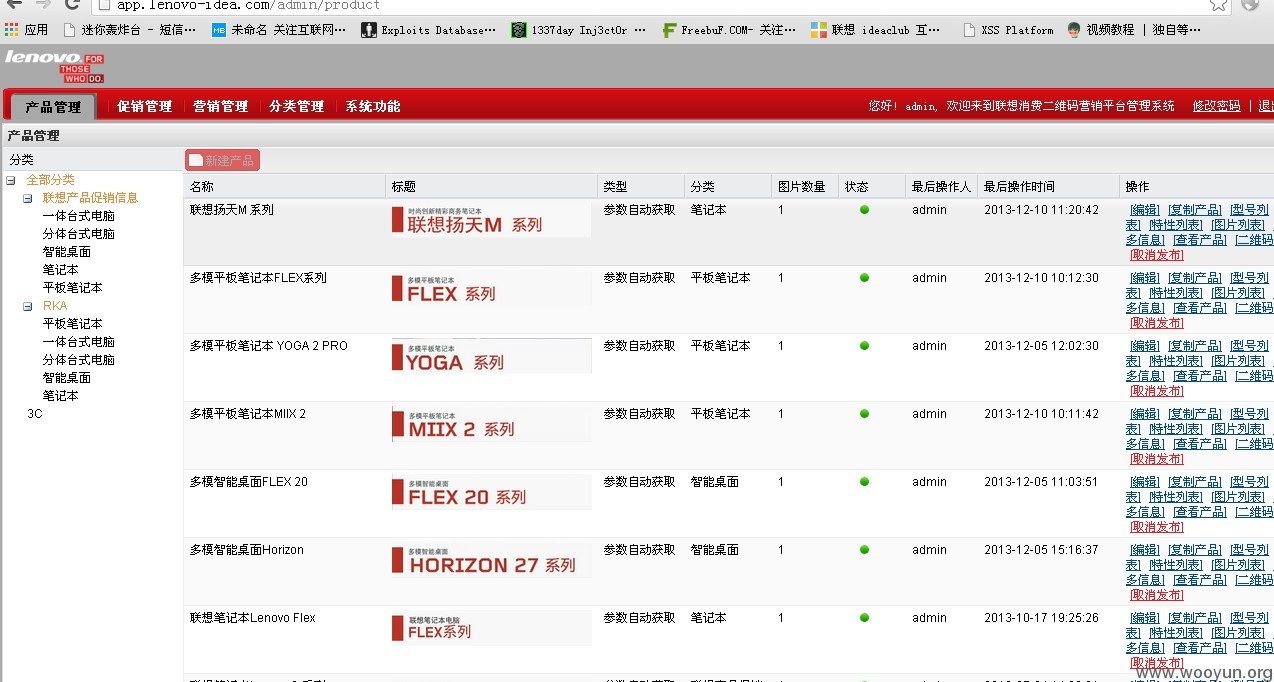
Task: Open the 迷你轰炸台 bookmark
Action: pyautogui.click(x=129, y=30)
